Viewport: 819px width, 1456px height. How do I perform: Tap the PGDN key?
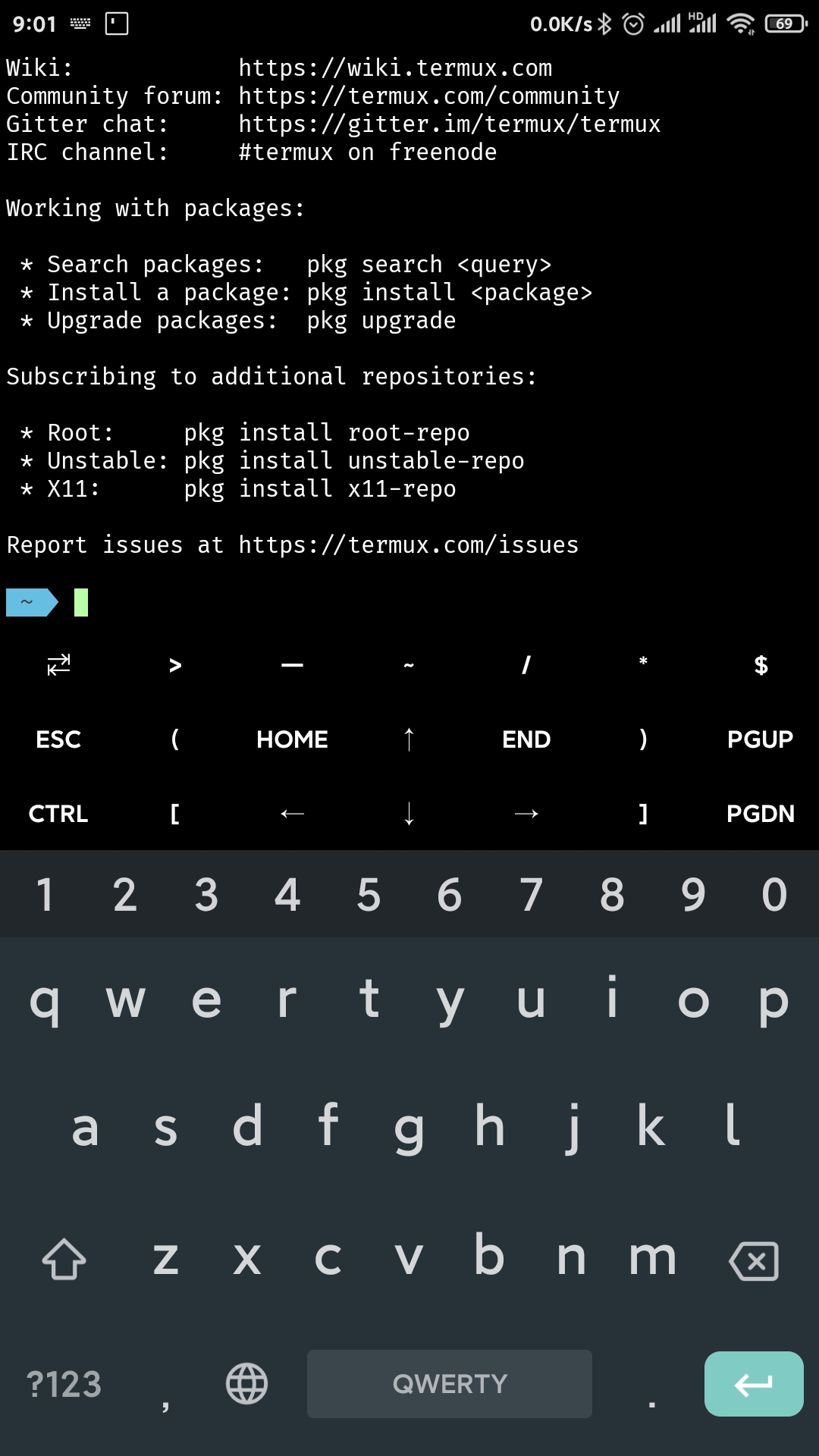tap(760, 814)
